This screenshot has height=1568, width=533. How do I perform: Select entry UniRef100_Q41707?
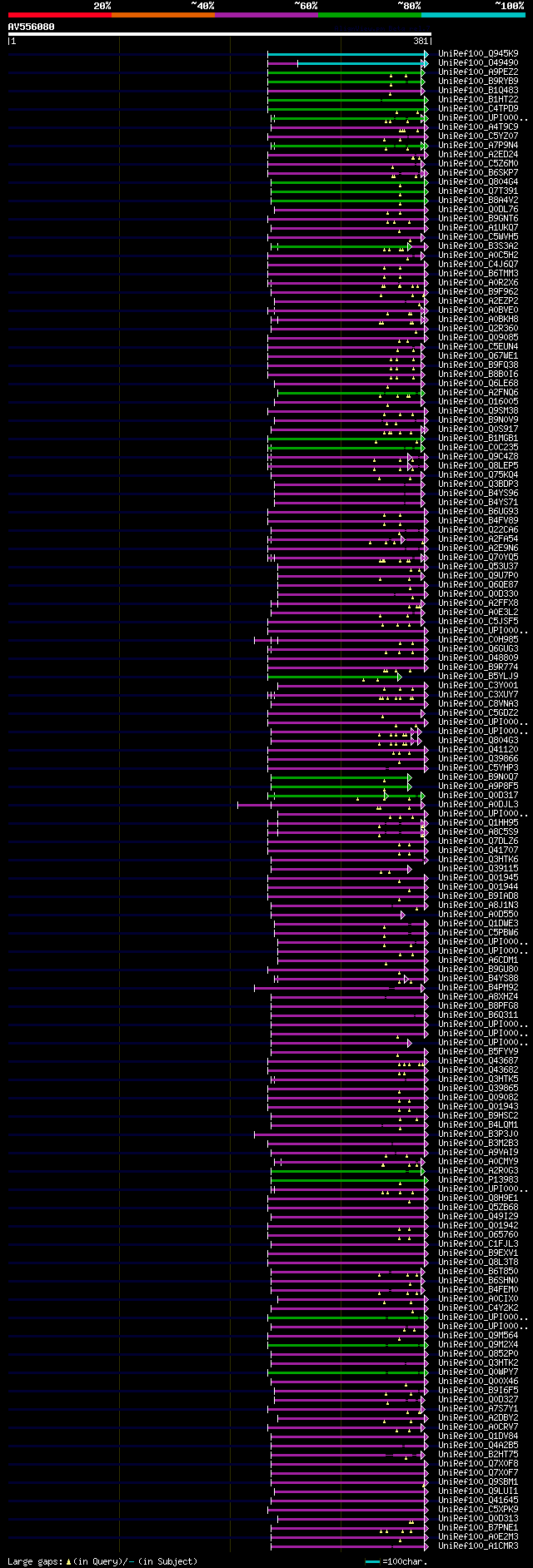point(478,850)
